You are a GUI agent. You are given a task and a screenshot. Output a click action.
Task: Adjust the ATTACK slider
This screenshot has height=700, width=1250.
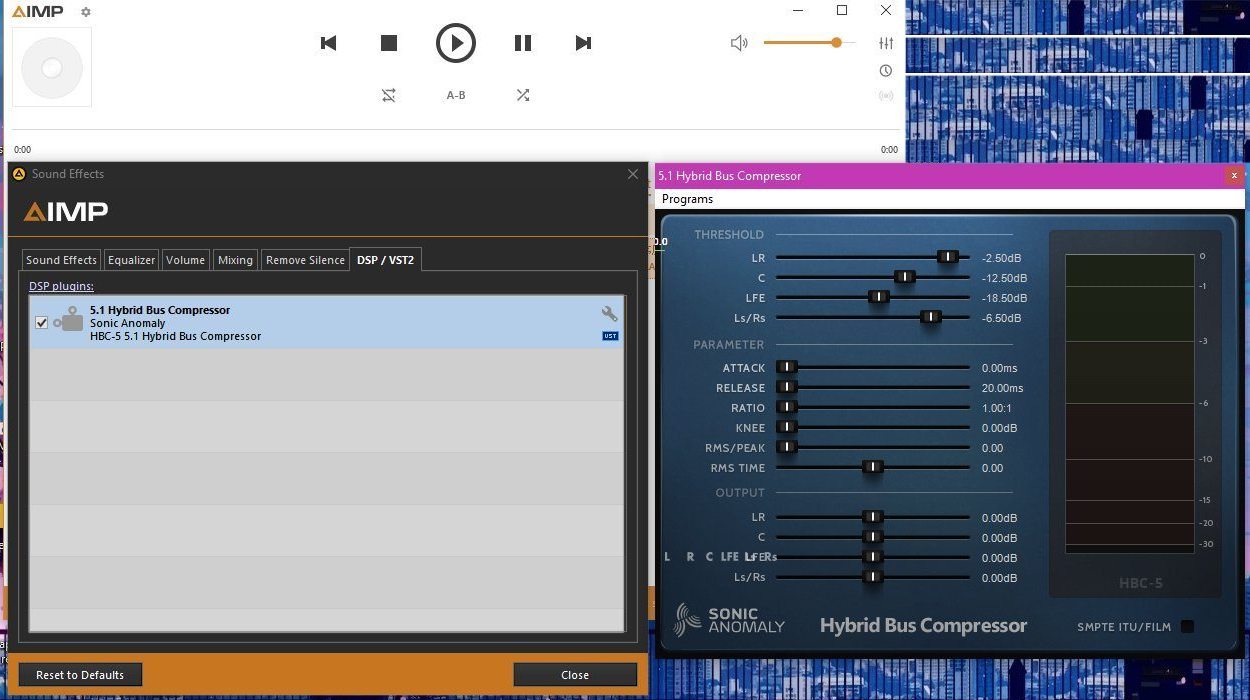873,368
